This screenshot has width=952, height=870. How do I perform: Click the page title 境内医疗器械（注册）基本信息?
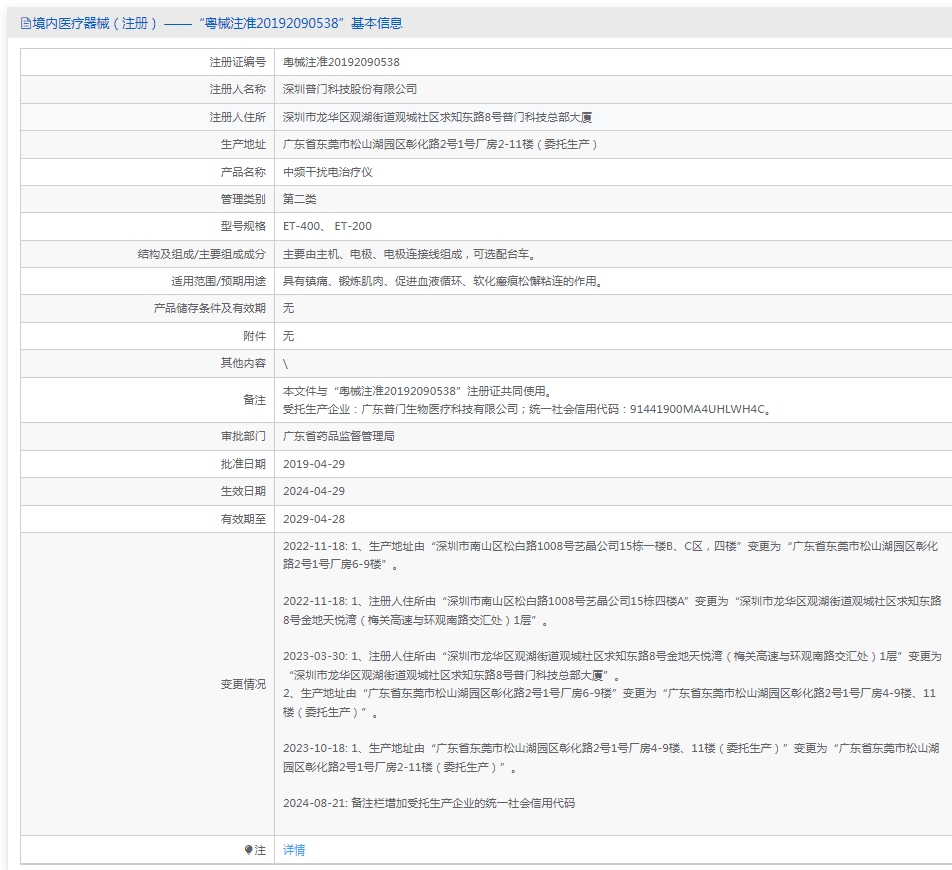click(217, 24)
